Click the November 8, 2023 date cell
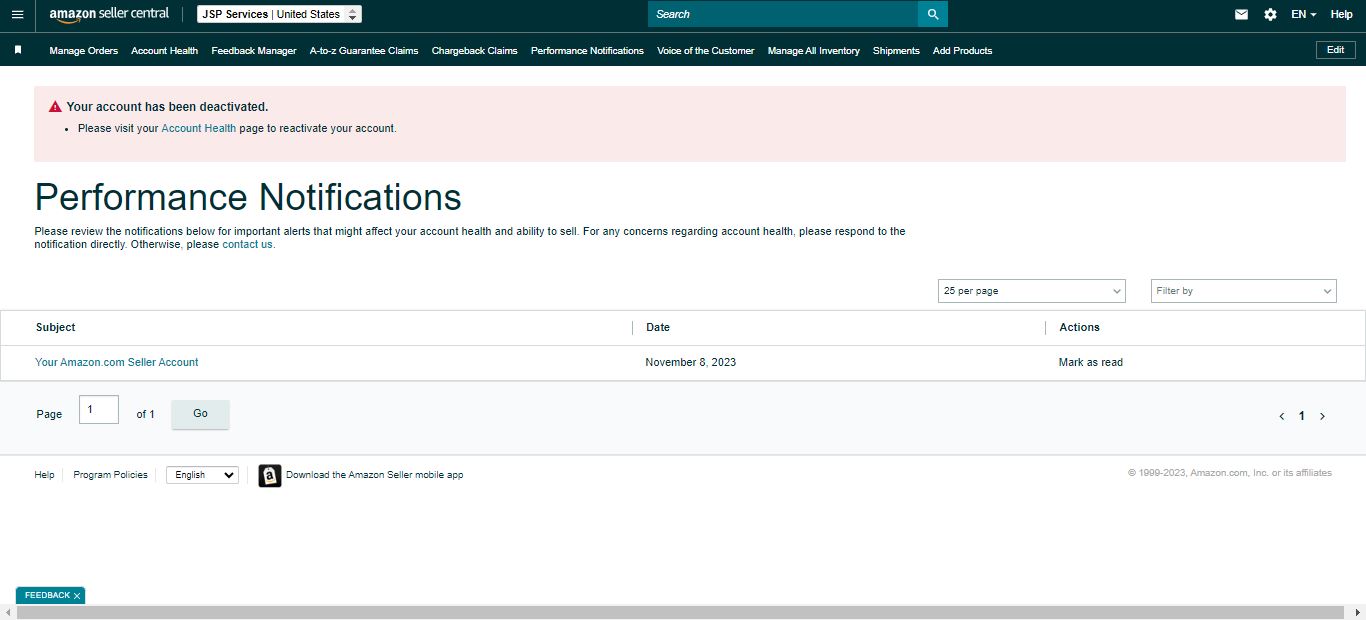The width and height of the screenshot is (1366, 620). [x=691, y=362]
